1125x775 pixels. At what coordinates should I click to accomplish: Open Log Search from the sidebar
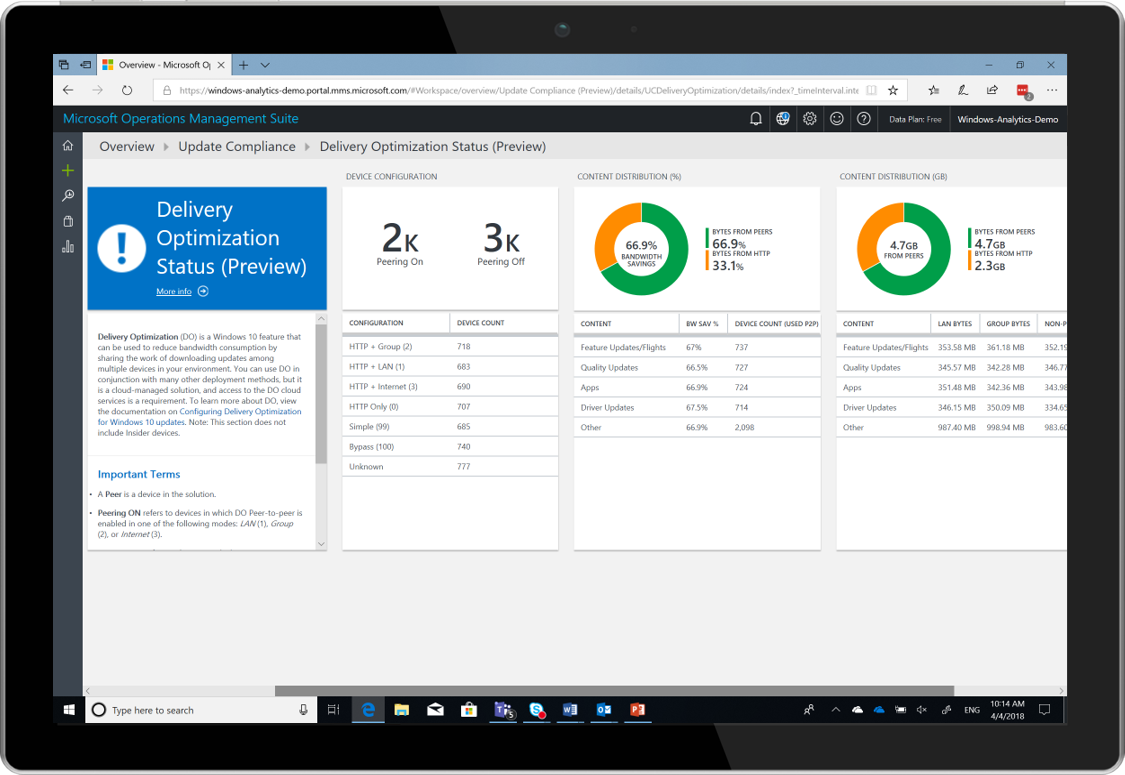pyautogui.click(x=67, y=195)
